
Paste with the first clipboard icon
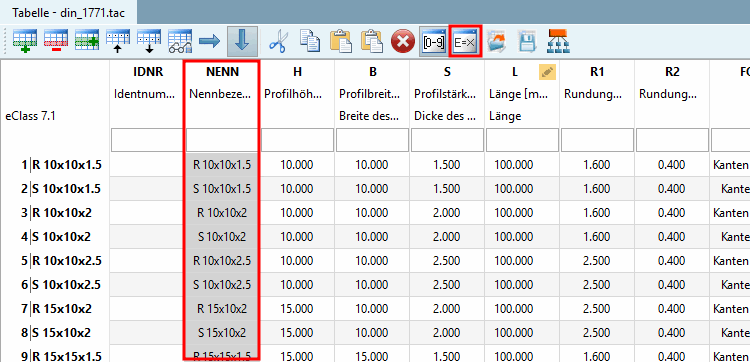click(341, 42)
